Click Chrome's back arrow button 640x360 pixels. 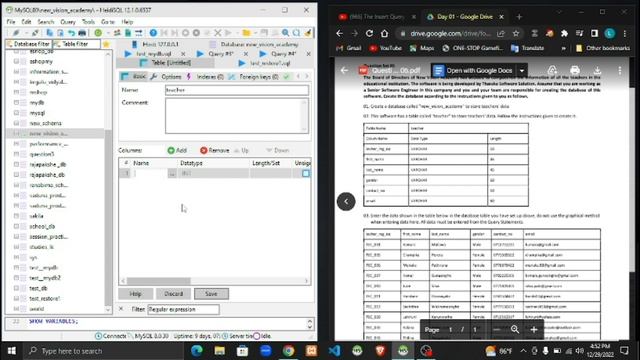pos(340,33)
